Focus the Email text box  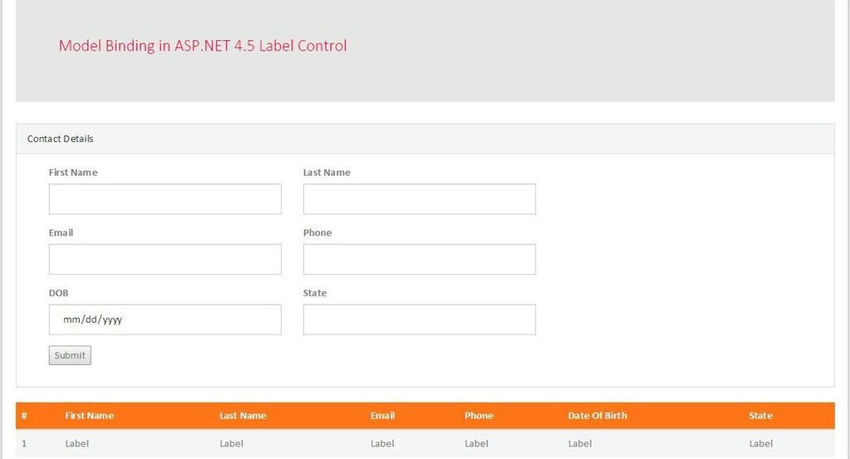click(165, 259)
